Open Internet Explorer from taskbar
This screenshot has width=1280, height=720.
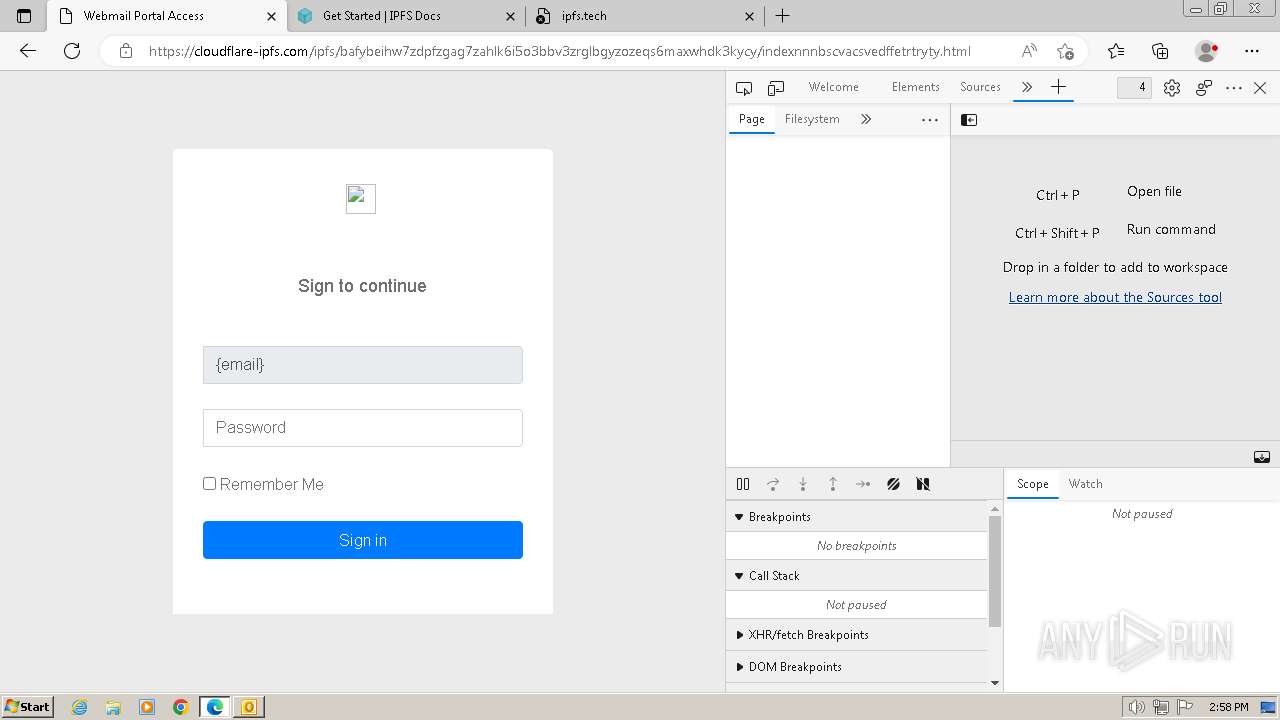pos(80,707)
